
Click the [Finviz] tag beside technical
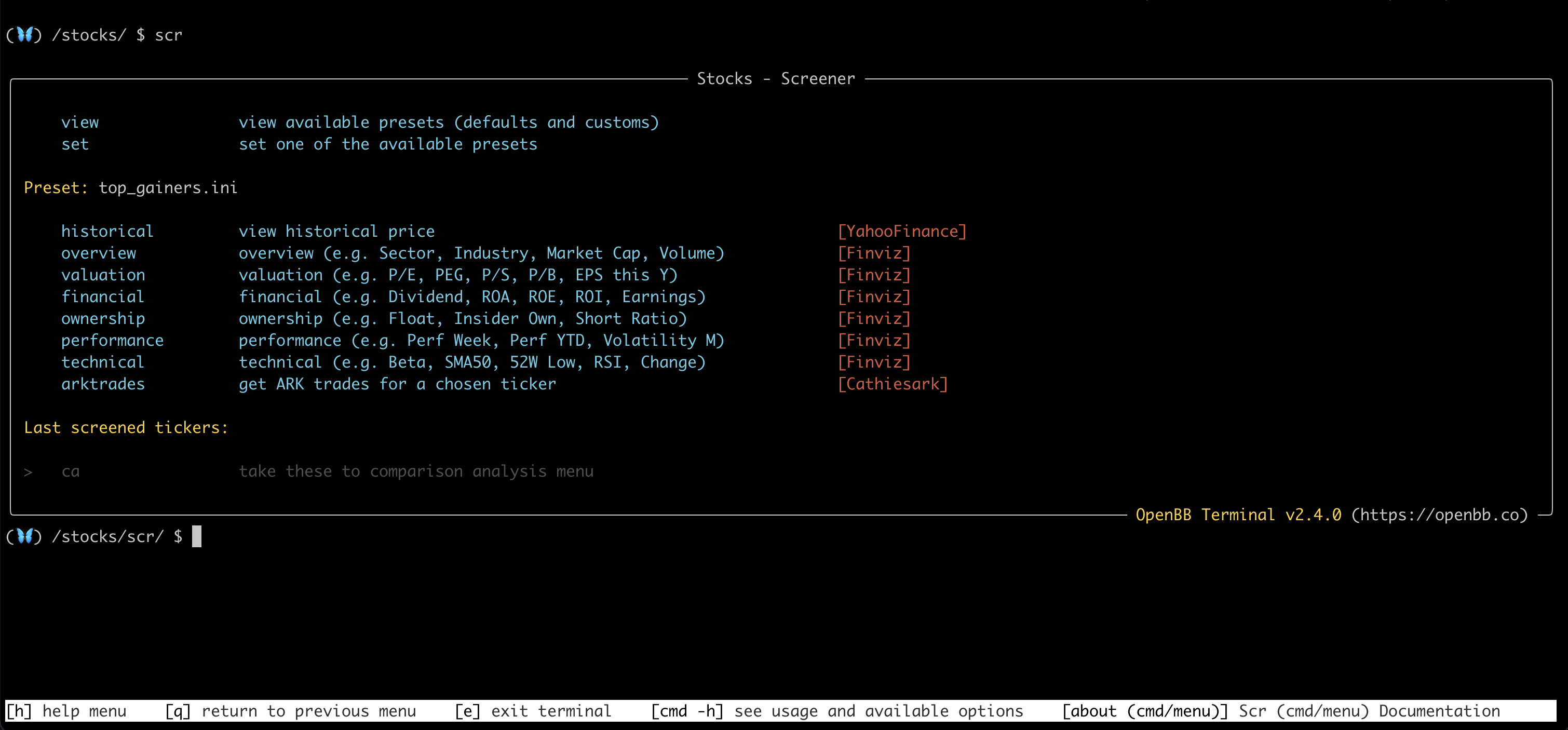[874, 362]
